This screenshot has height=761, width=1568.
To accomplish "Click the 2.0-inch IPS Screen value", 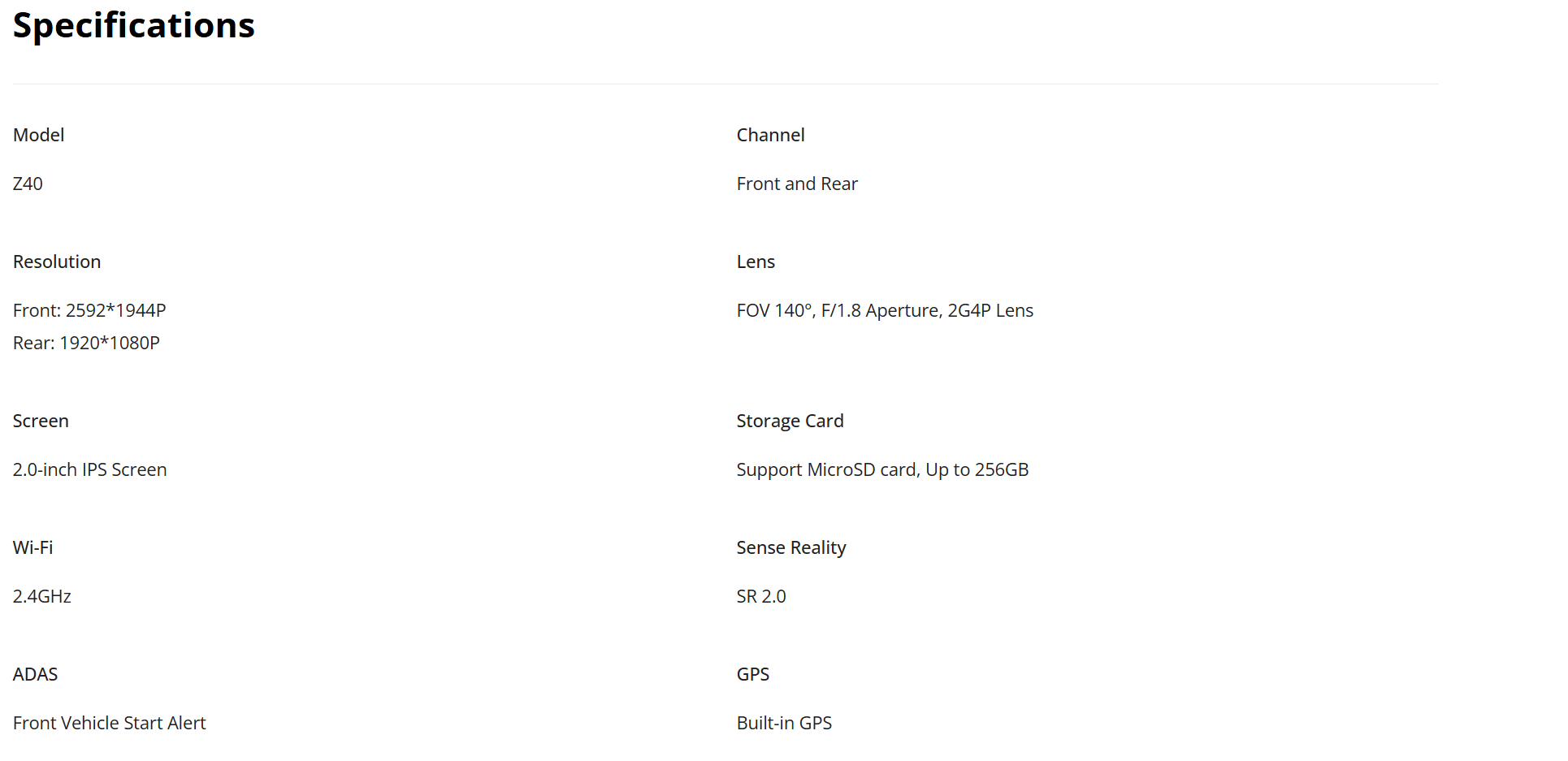I will [x=89, y=469].
